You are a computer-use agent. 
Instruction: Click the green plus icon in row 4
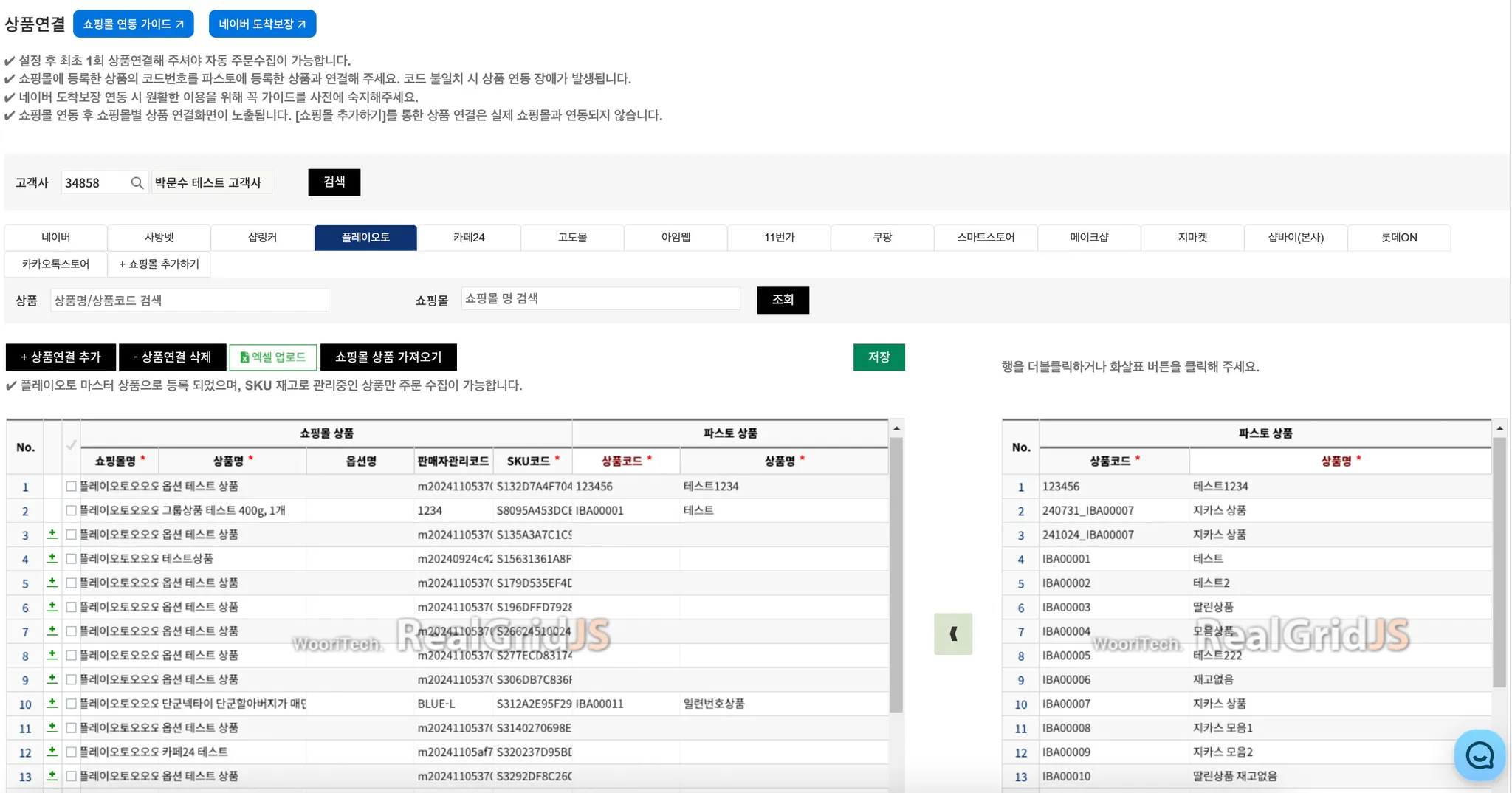pos(52,558)
